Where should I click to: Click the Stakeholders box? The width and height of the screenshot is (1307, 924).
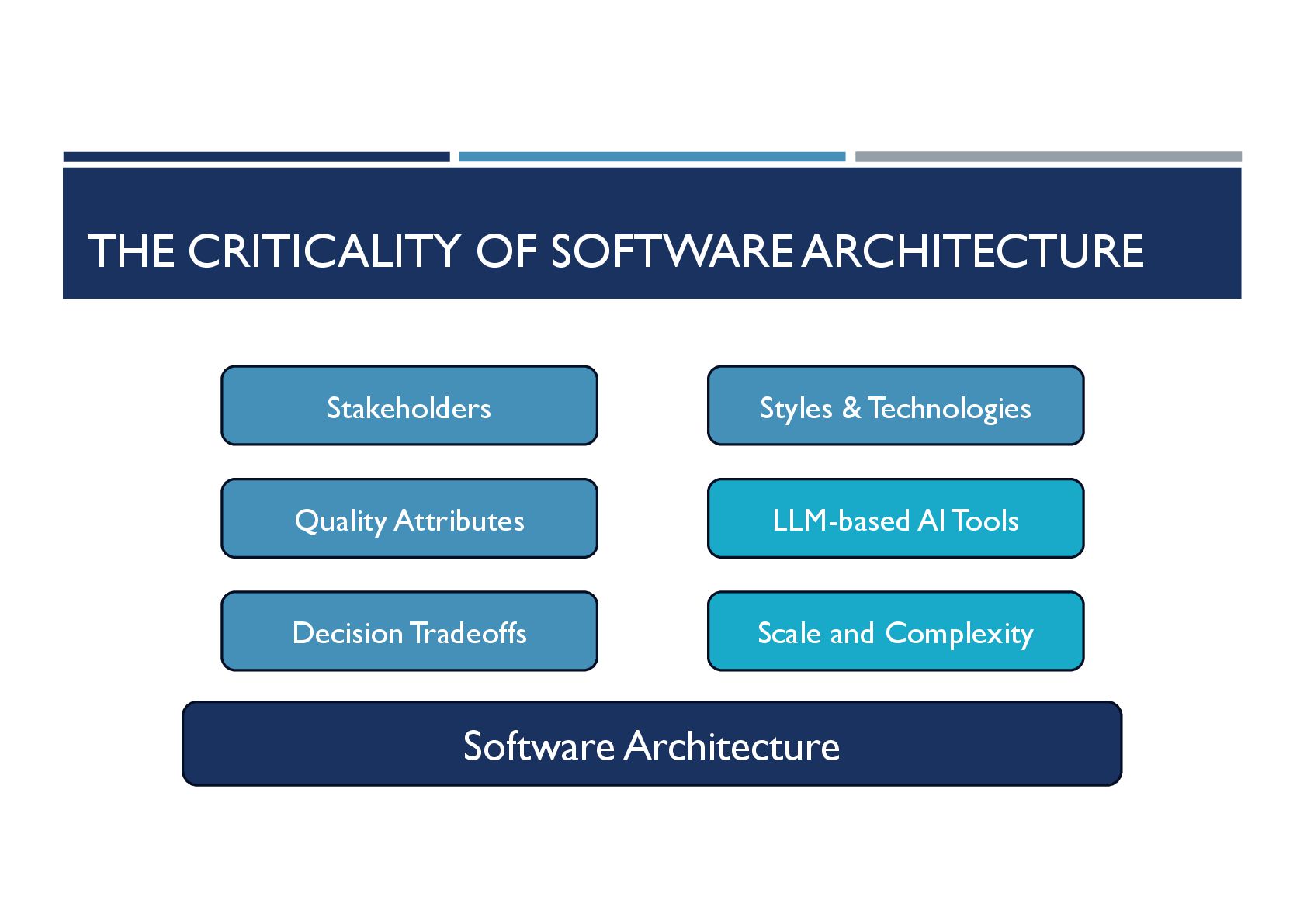[x=409, y=406]
